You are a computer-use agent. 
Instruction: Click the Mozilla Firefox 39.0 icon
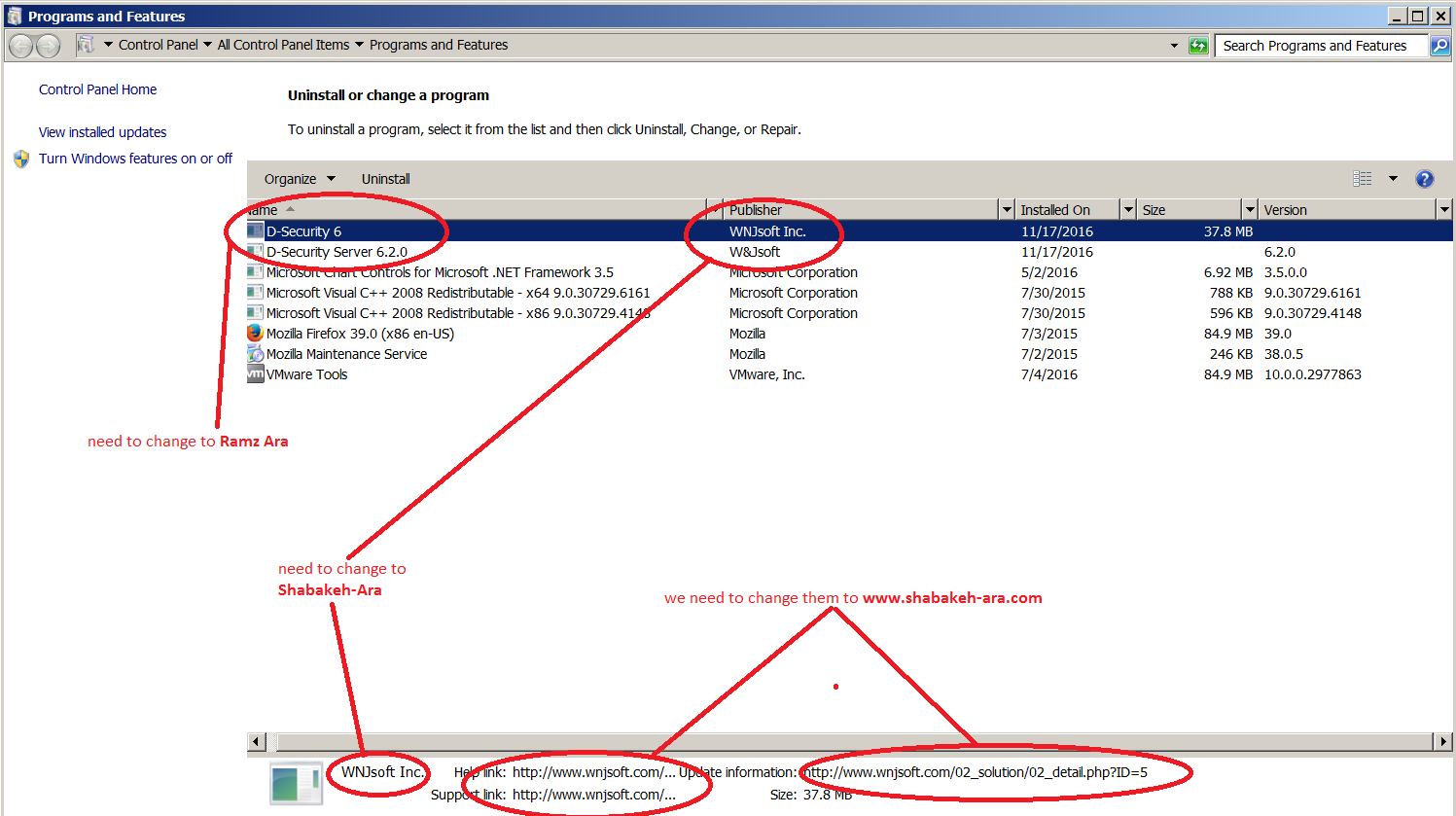click(255, 334)
